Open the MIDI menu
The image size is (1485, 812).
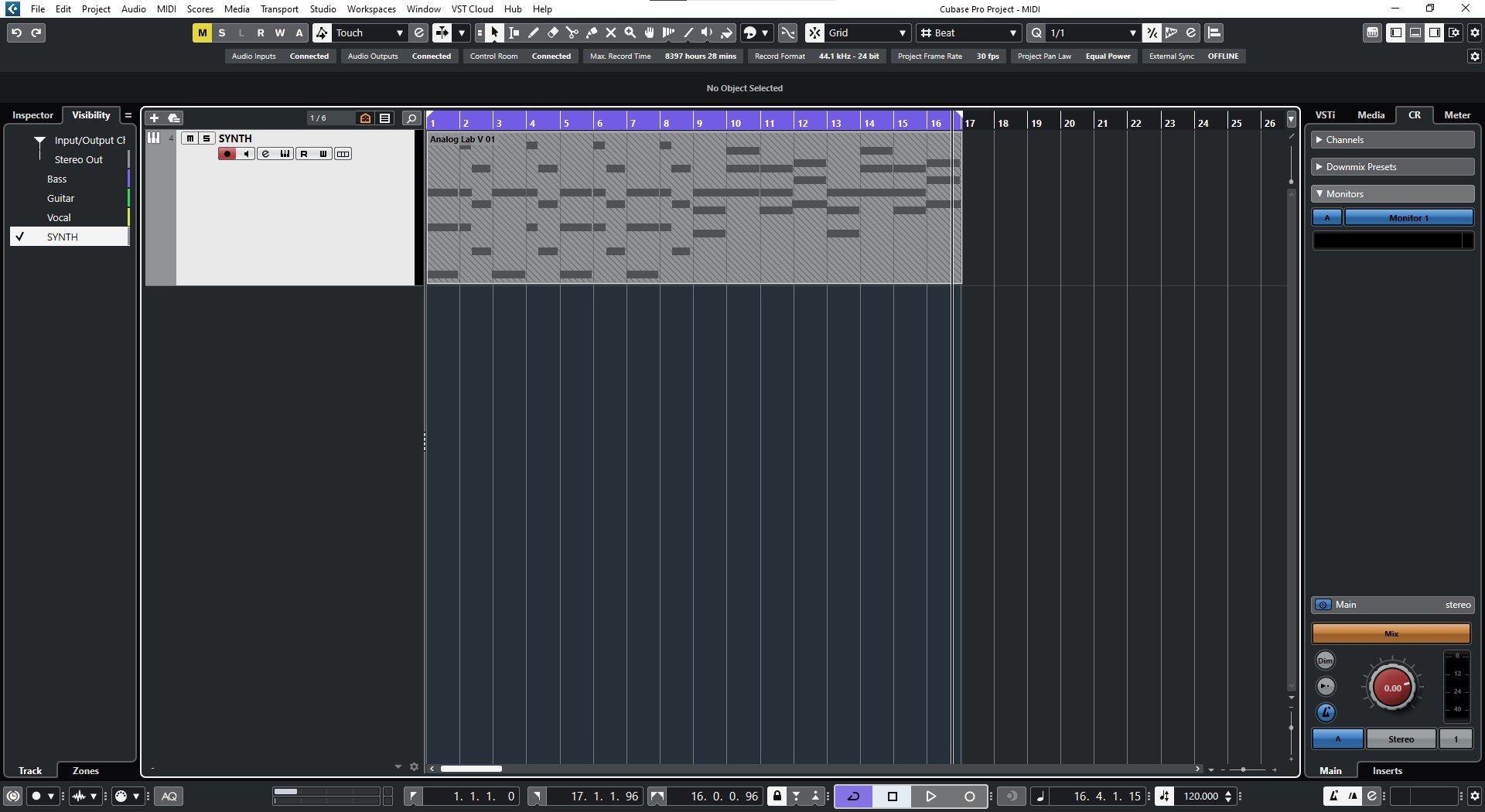point(166,9)
